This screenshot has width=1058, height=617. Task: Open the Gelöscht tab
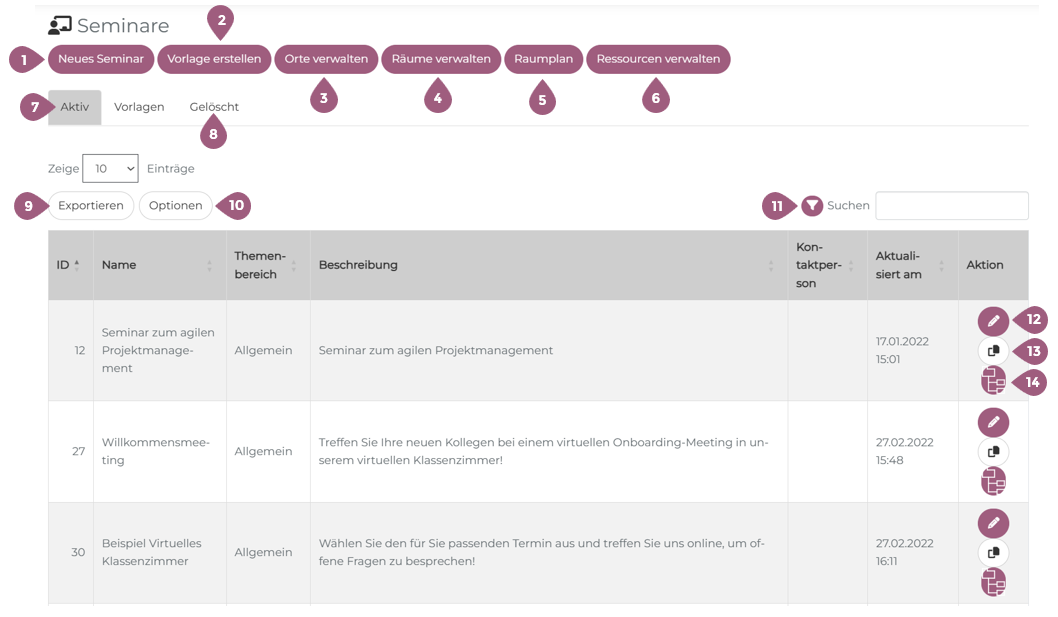pos(214,107)
